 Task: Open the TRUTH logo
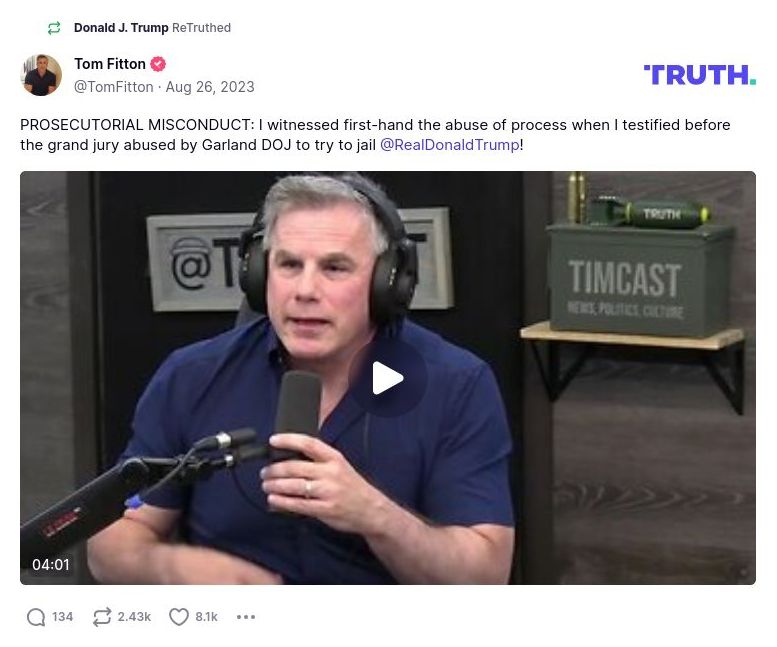click(700, 75)
